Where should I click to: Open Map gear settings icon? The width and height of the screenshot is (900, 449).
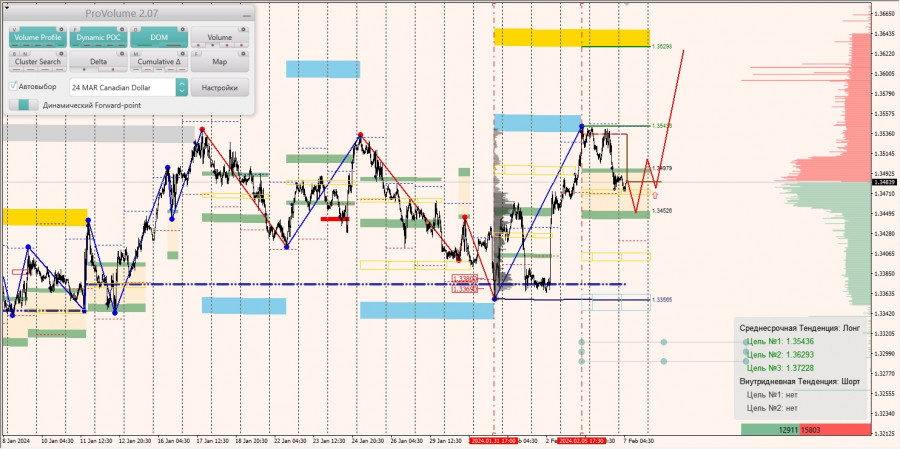pyautogui.click(x=243, y=53)
